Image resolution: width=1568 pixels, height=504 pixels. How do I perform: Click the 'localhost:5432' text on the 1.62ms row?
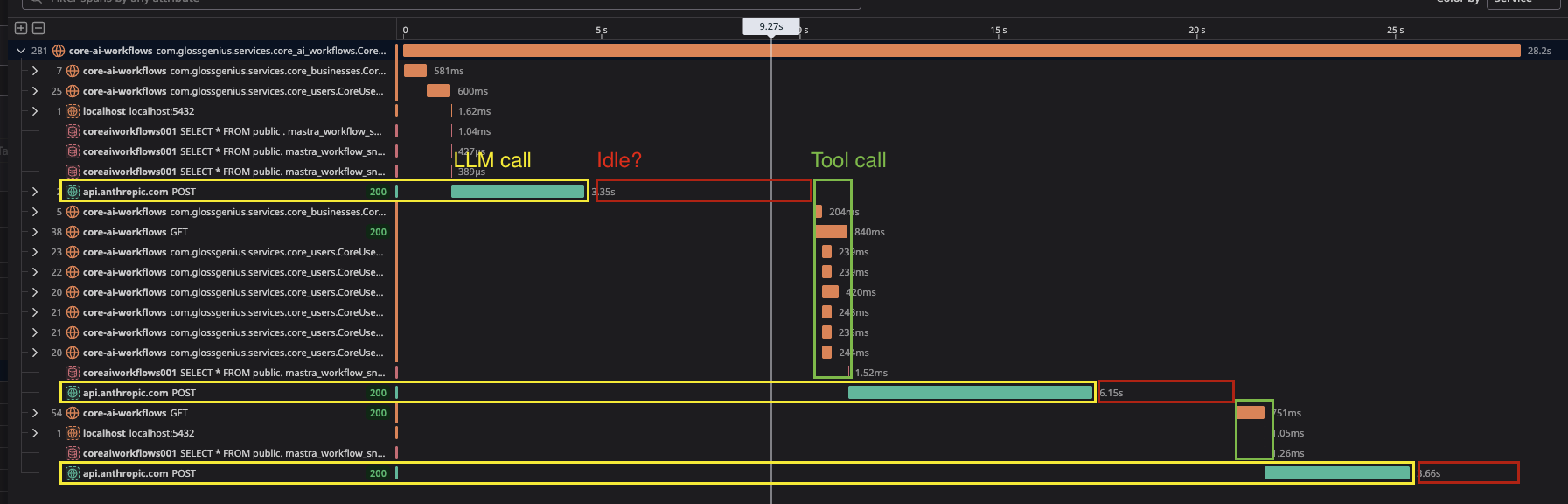pyautogui.click(x=162, y=111)
